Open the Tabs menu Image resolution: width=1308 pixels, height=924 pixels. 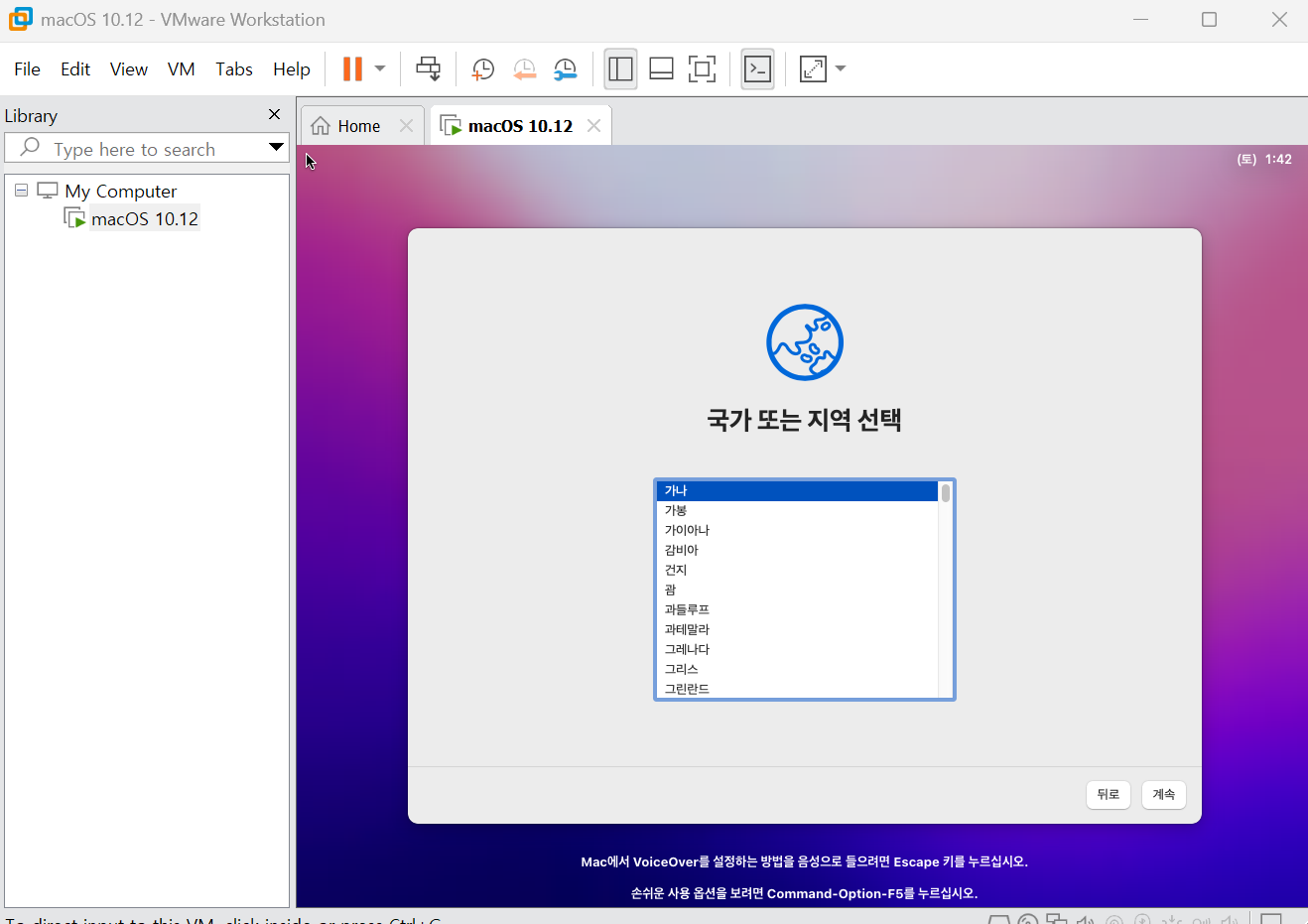pyautogui.click(x=234, y=68)
